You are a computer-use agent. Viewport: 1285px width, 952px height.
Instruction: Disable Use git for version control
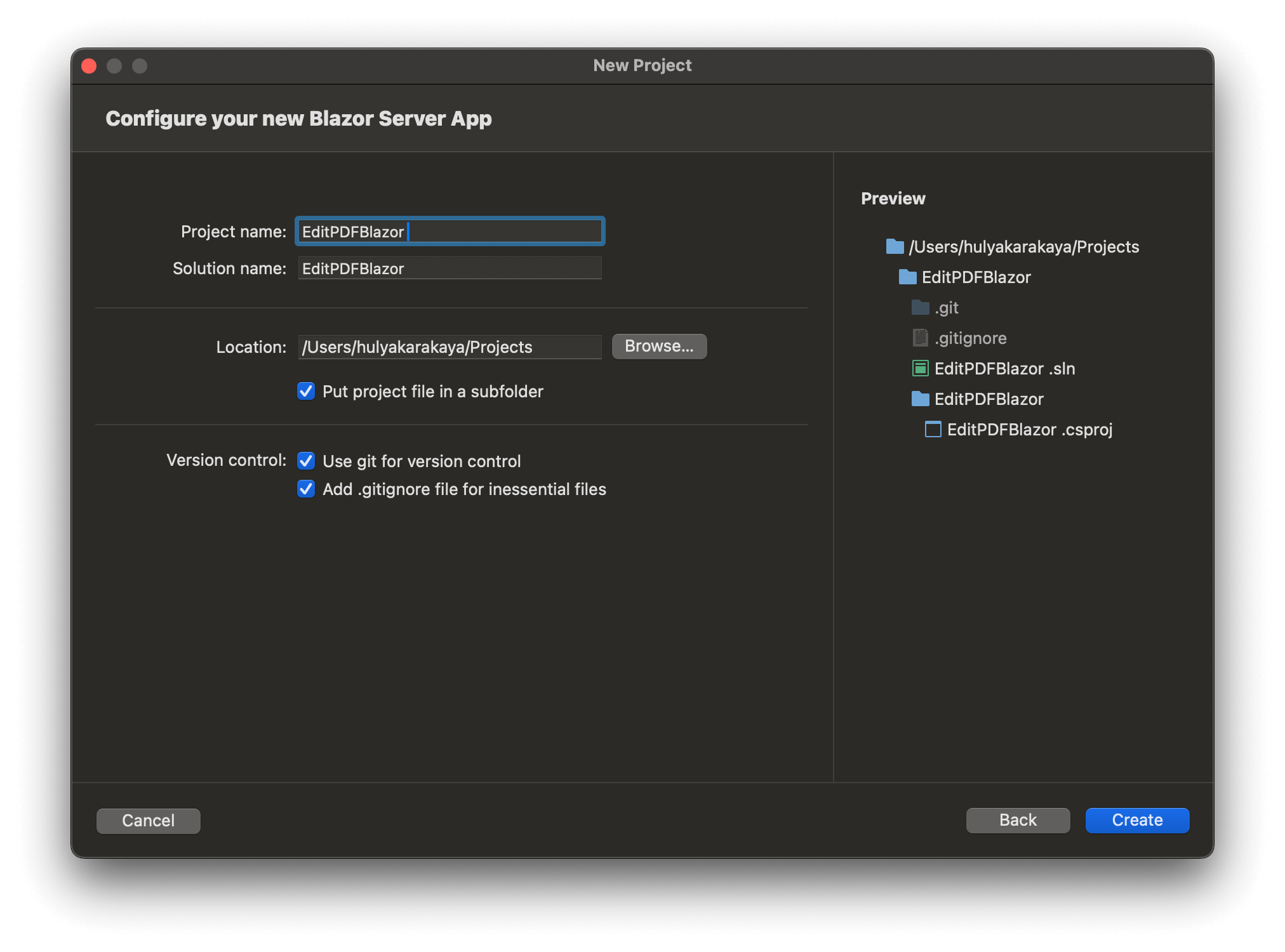click(x=306, y=461)
